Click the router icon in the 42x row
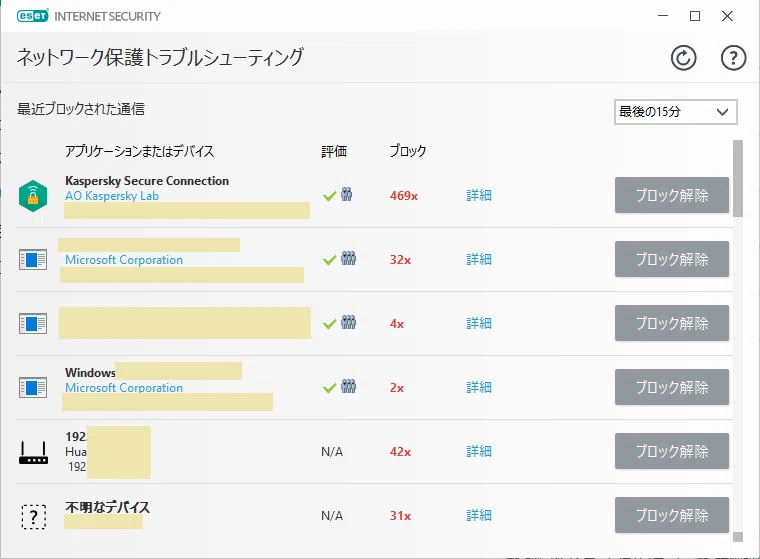Screen dimensions: 760x559 (33, 452)
